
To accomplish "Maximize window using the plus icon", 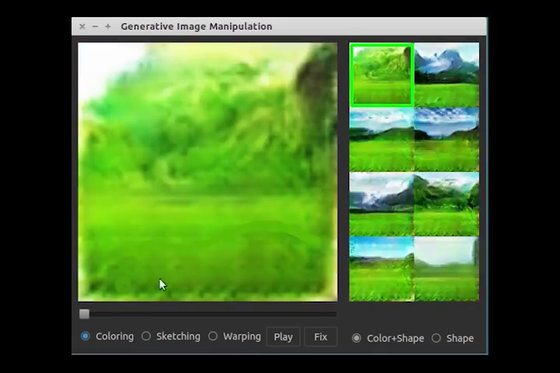I will pos(108,26).
